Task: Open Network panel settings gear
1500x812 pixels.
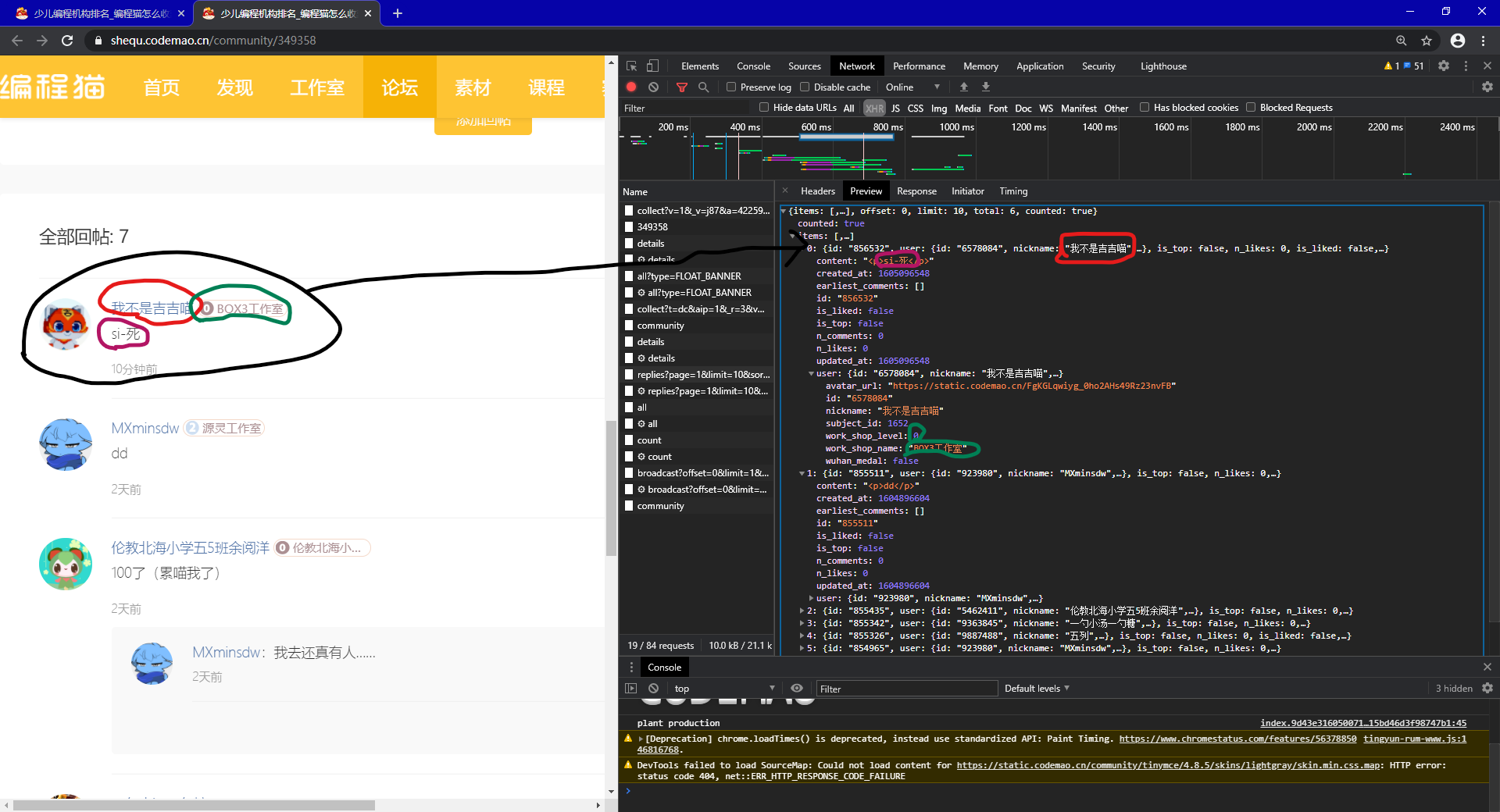Action: [1487, 87]
